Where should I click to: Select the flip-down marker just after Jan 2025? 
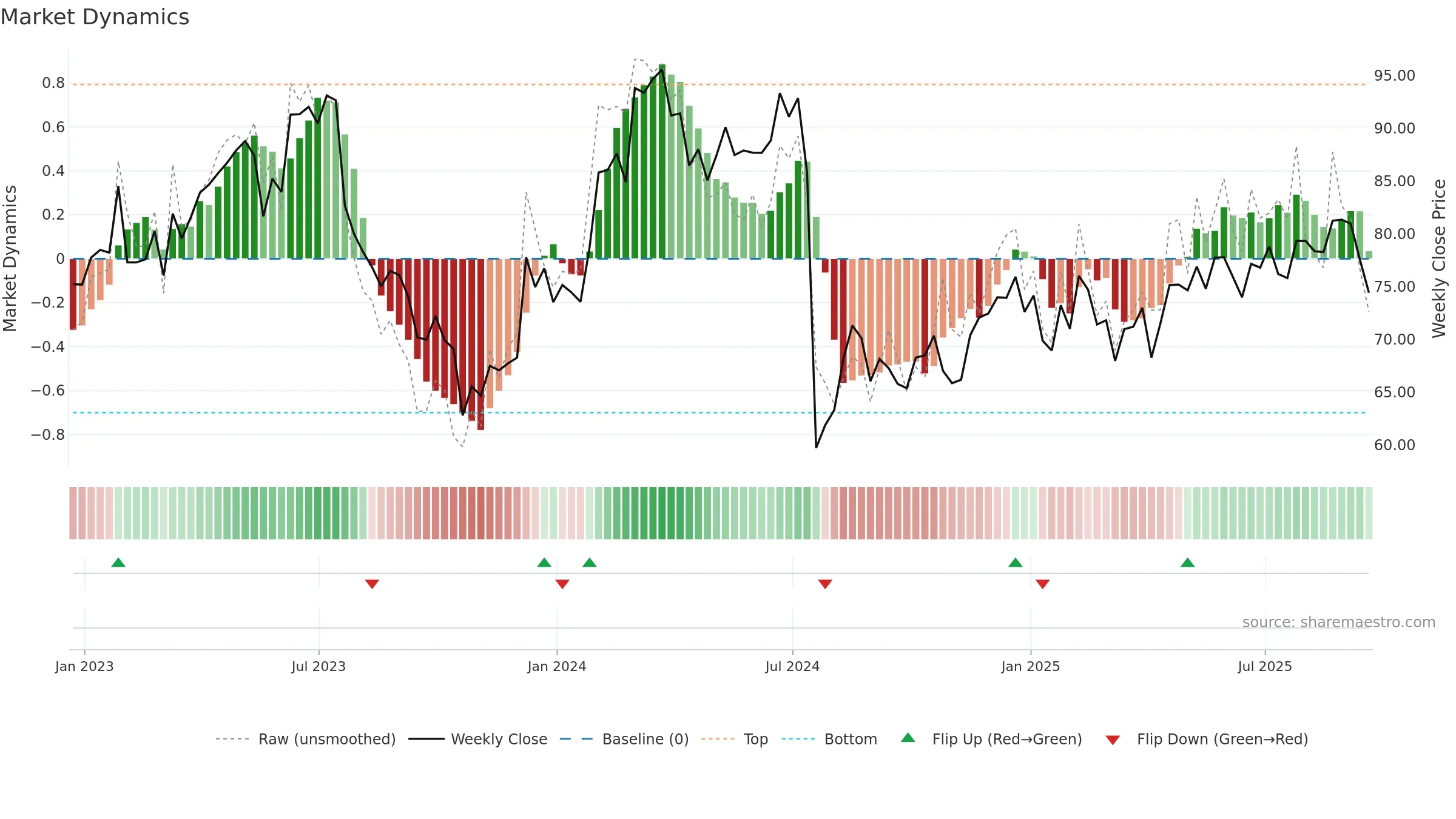pyautogui.click(x=1043, y=584)
